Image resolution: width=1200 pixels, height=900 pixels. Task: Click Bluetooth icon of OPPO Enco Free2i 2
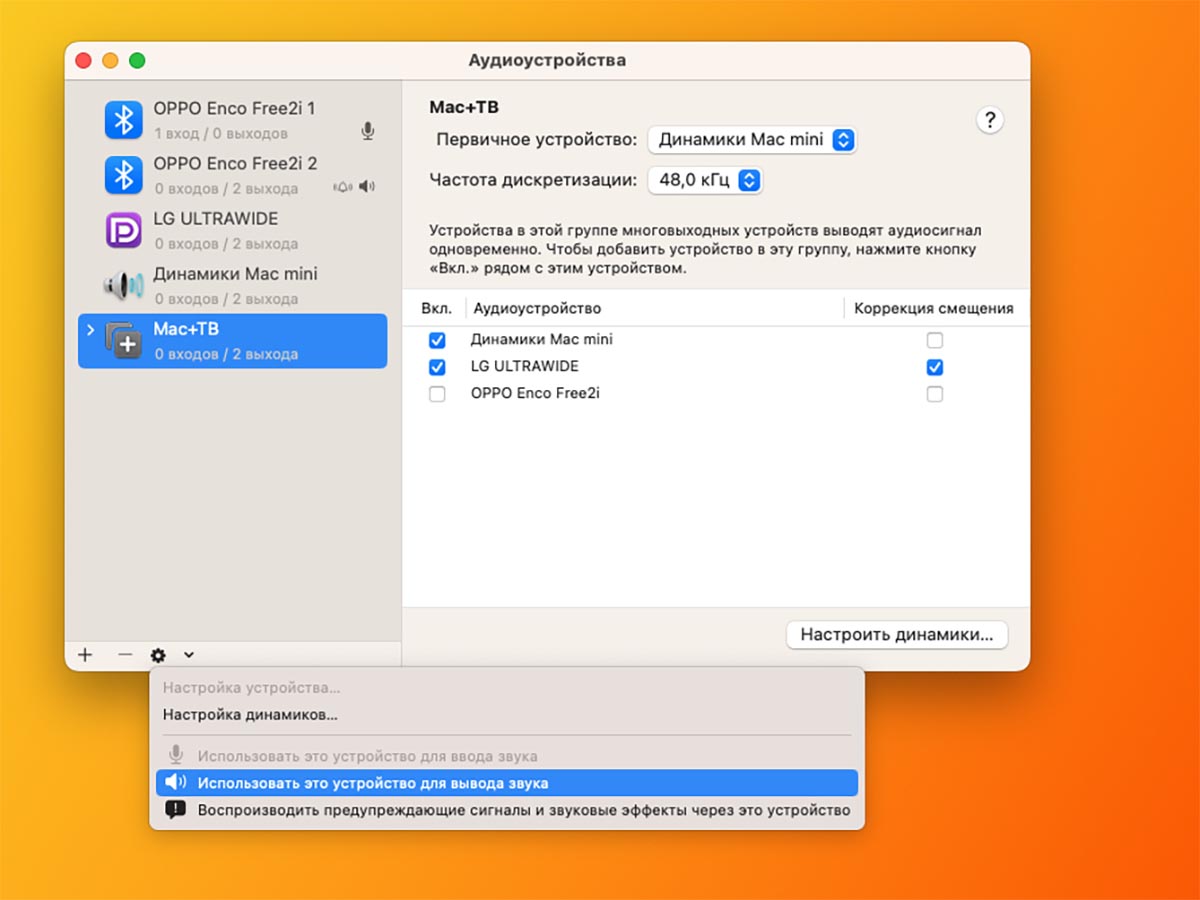pos(124,176)
